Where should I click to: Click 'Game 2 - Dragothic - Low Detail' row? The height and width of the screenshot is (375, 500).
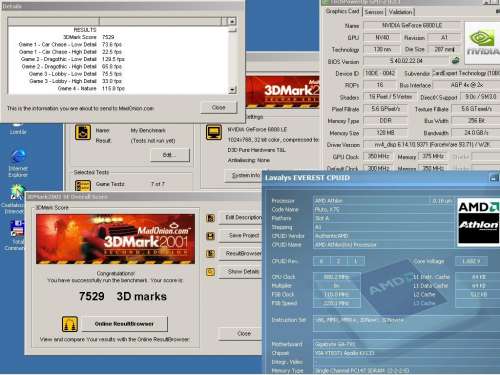pos(72,59)
